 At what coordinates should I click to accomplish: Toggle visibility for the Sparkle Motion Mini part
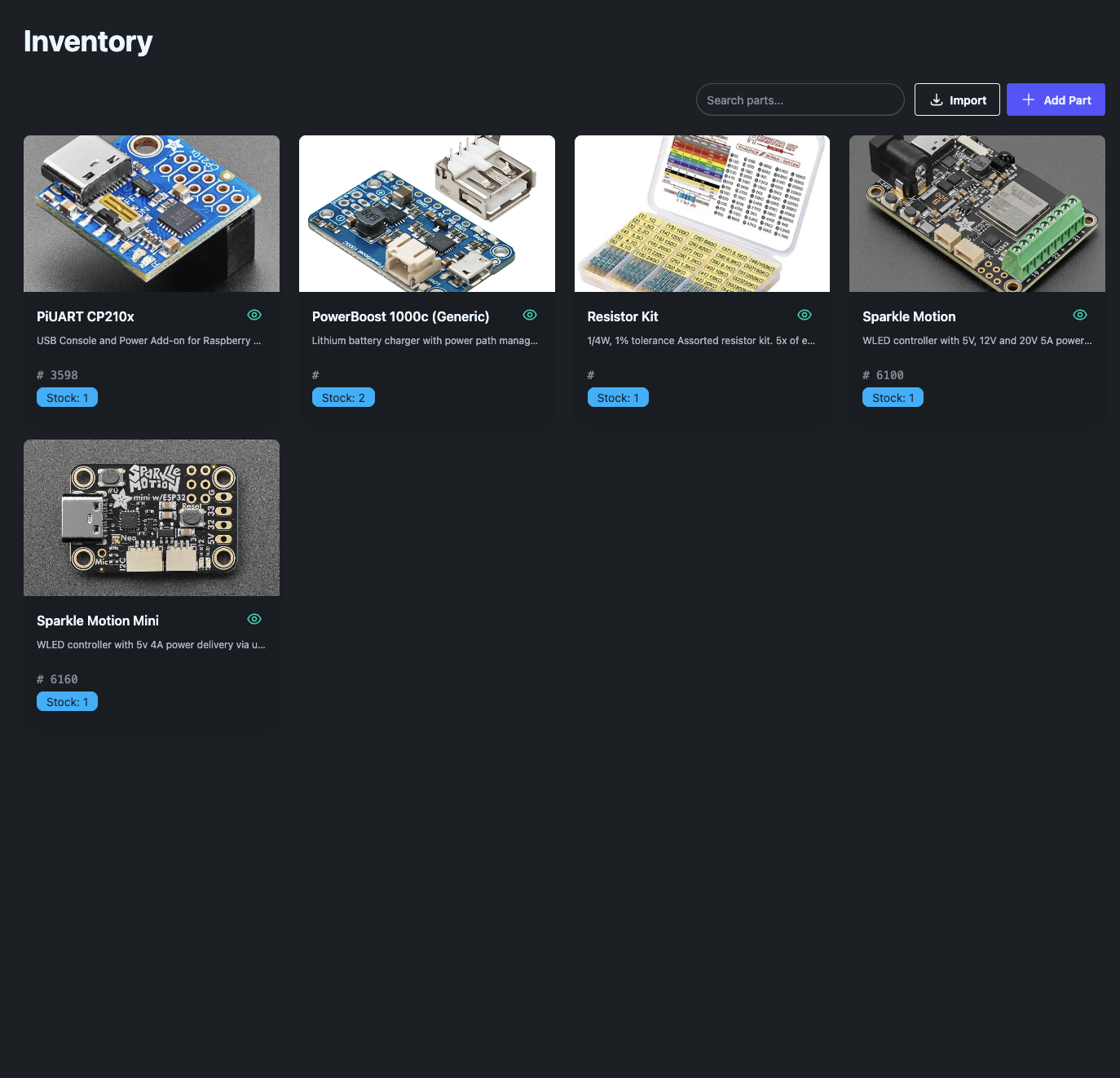(254, 618)
